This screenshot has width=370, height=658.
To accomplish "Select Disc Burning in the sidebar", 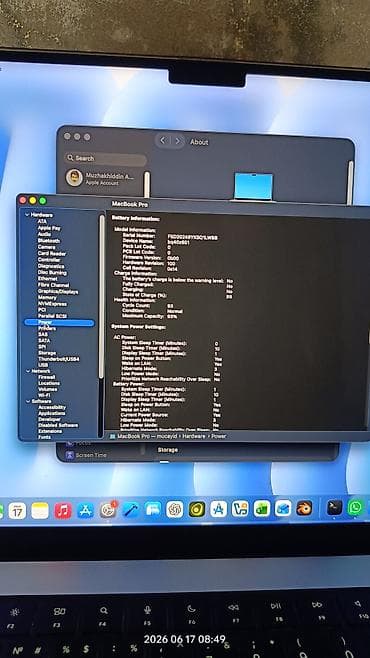I will pos(52,272).
